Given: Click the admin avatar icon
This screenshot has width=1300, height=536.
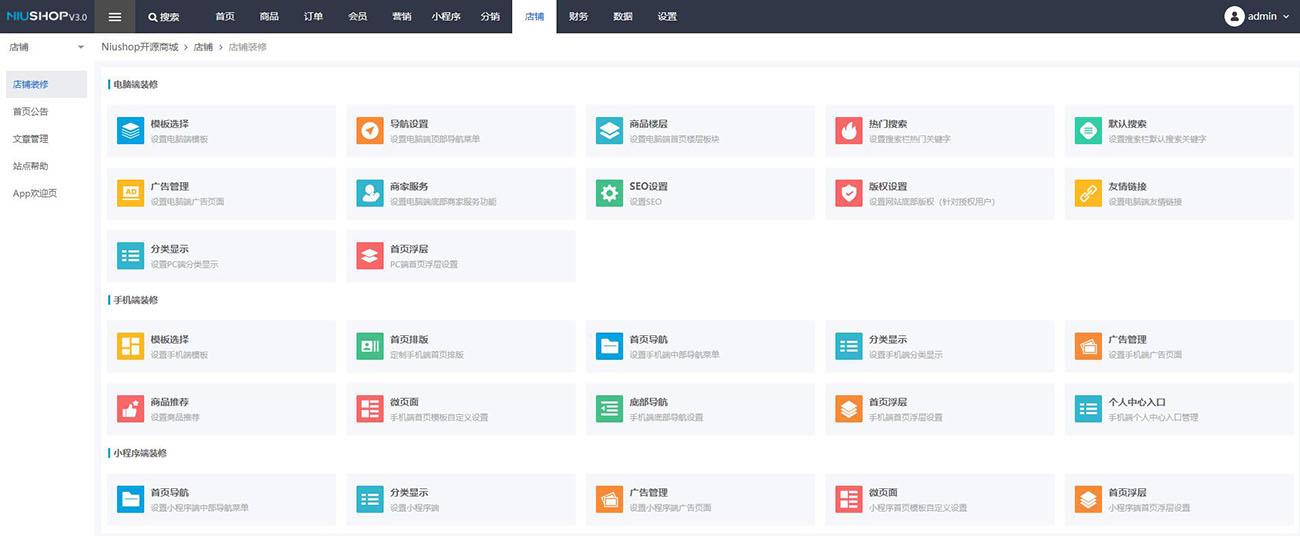Looking at the screenshot, I should pos(1234,17).
